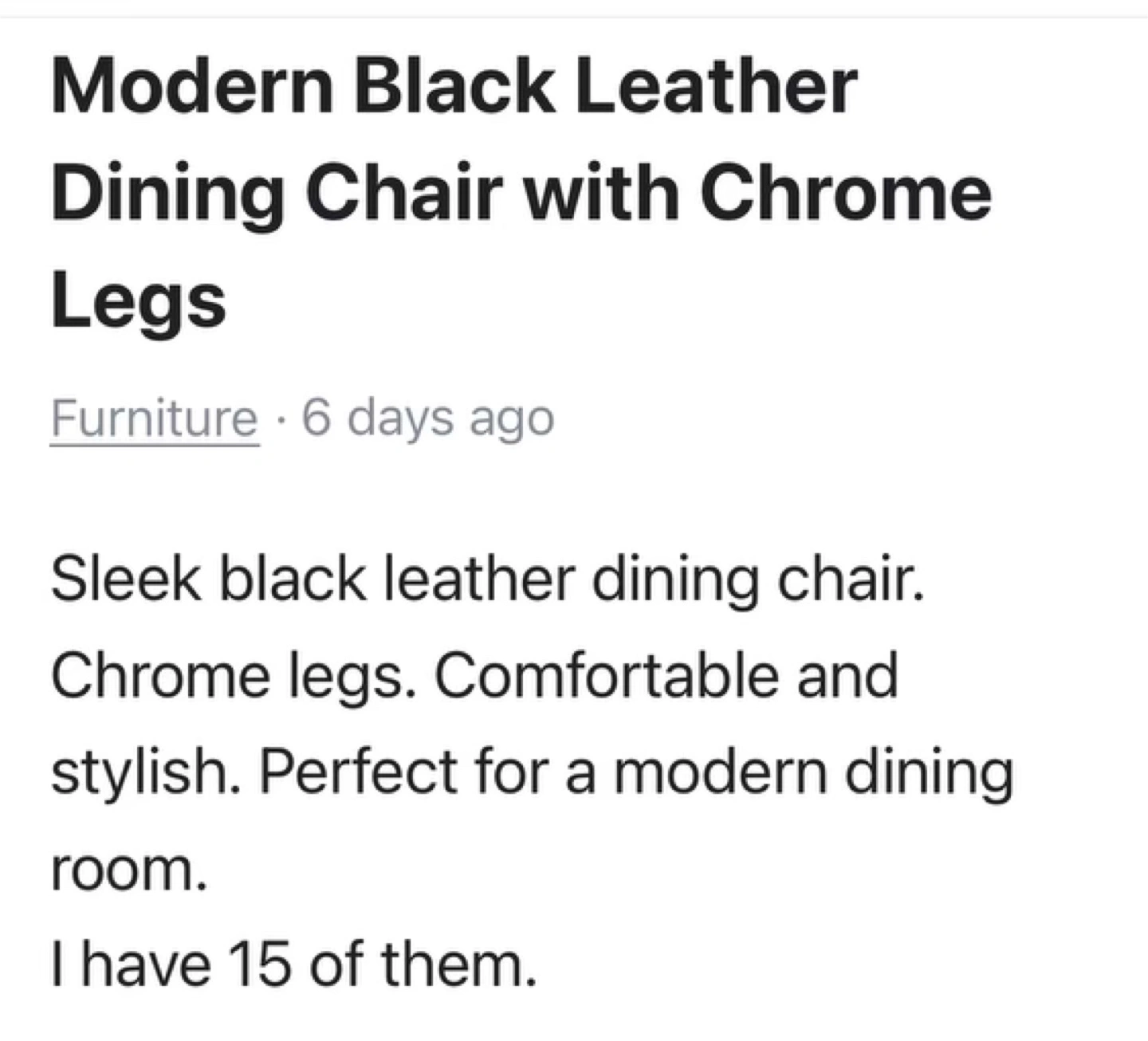Click the 'I have 15 of them.' line

293,964
